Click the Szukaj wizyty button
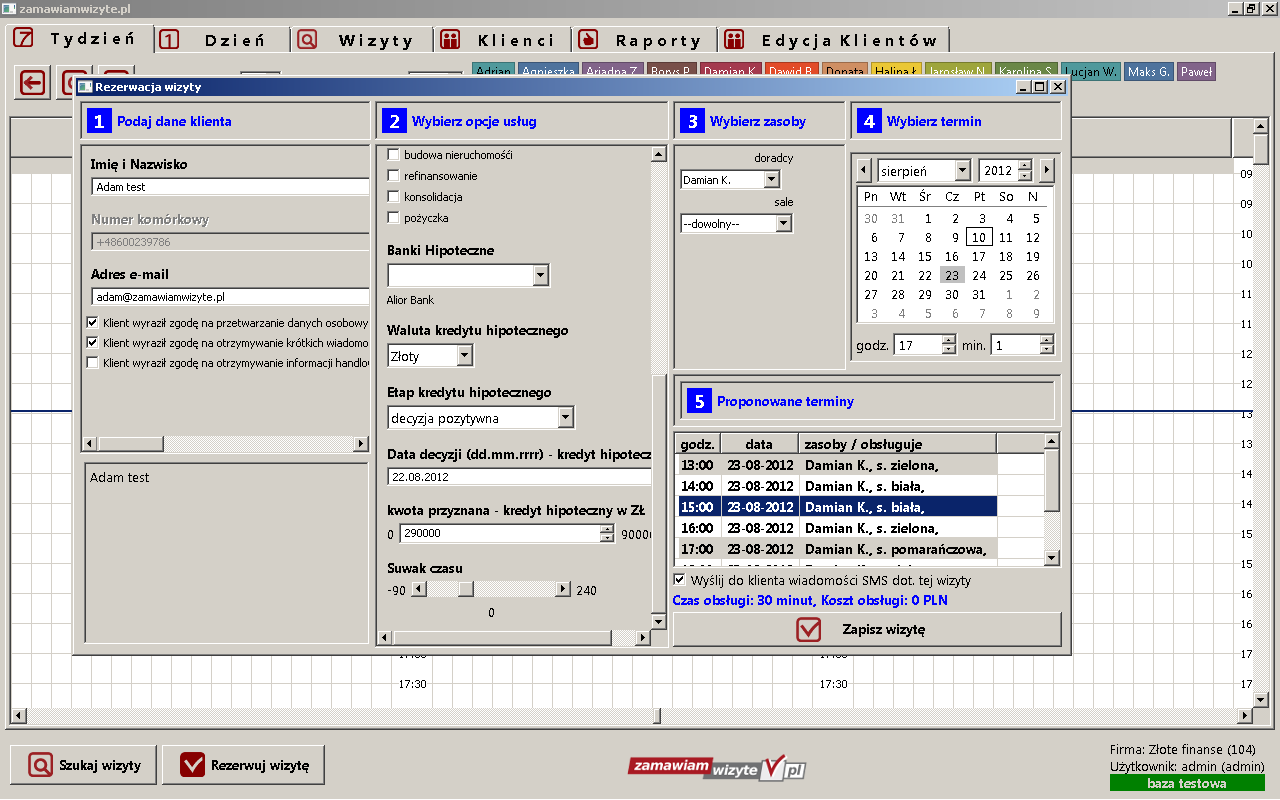The image size is (1280, 800). pos(84,766)
